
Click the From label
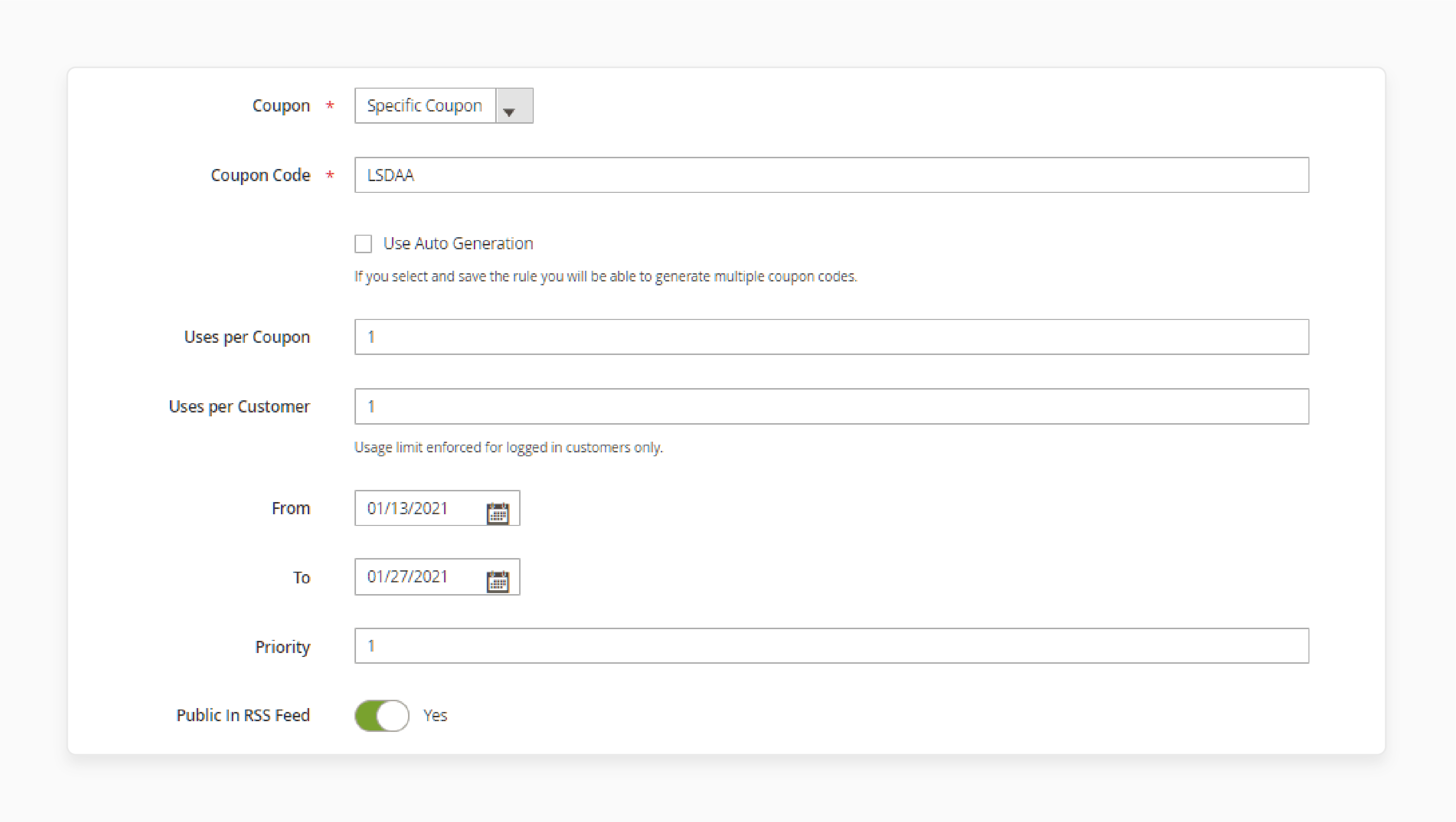coord(291,508)
